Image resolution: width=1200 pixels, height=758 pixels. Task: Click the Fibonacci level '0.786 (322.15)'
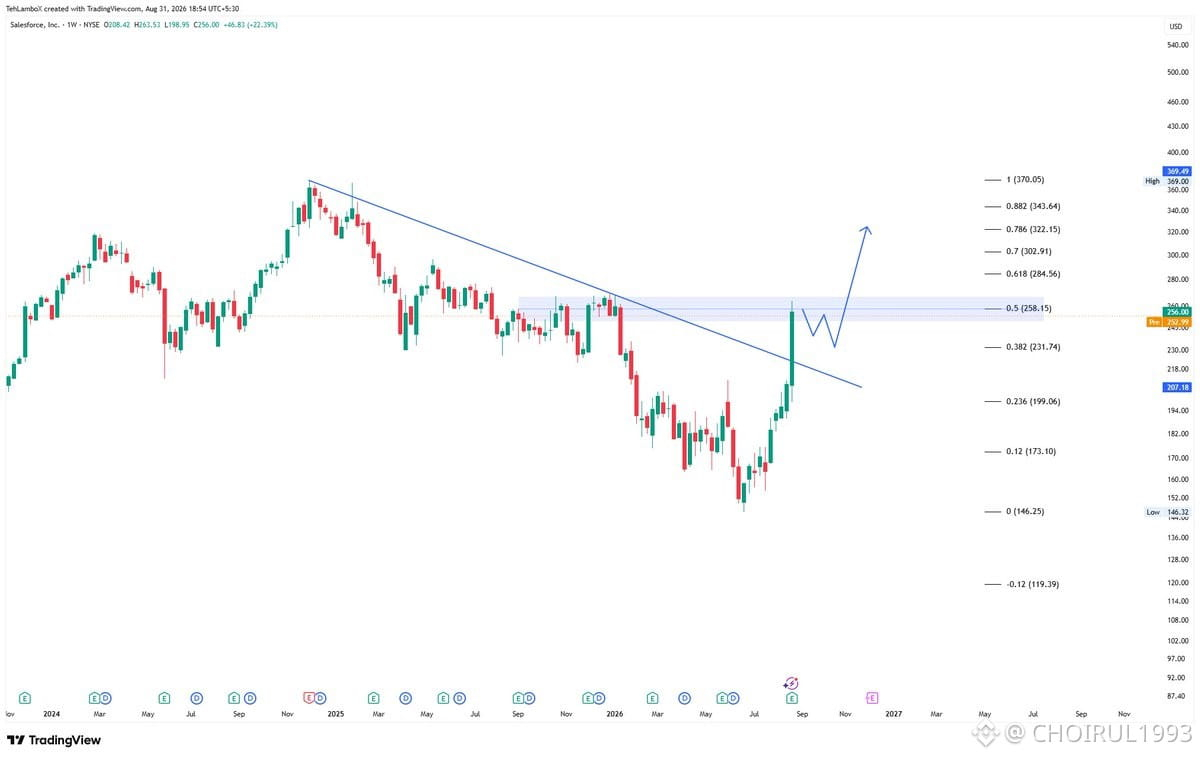pyautogui.click(x=1033, y=229)
